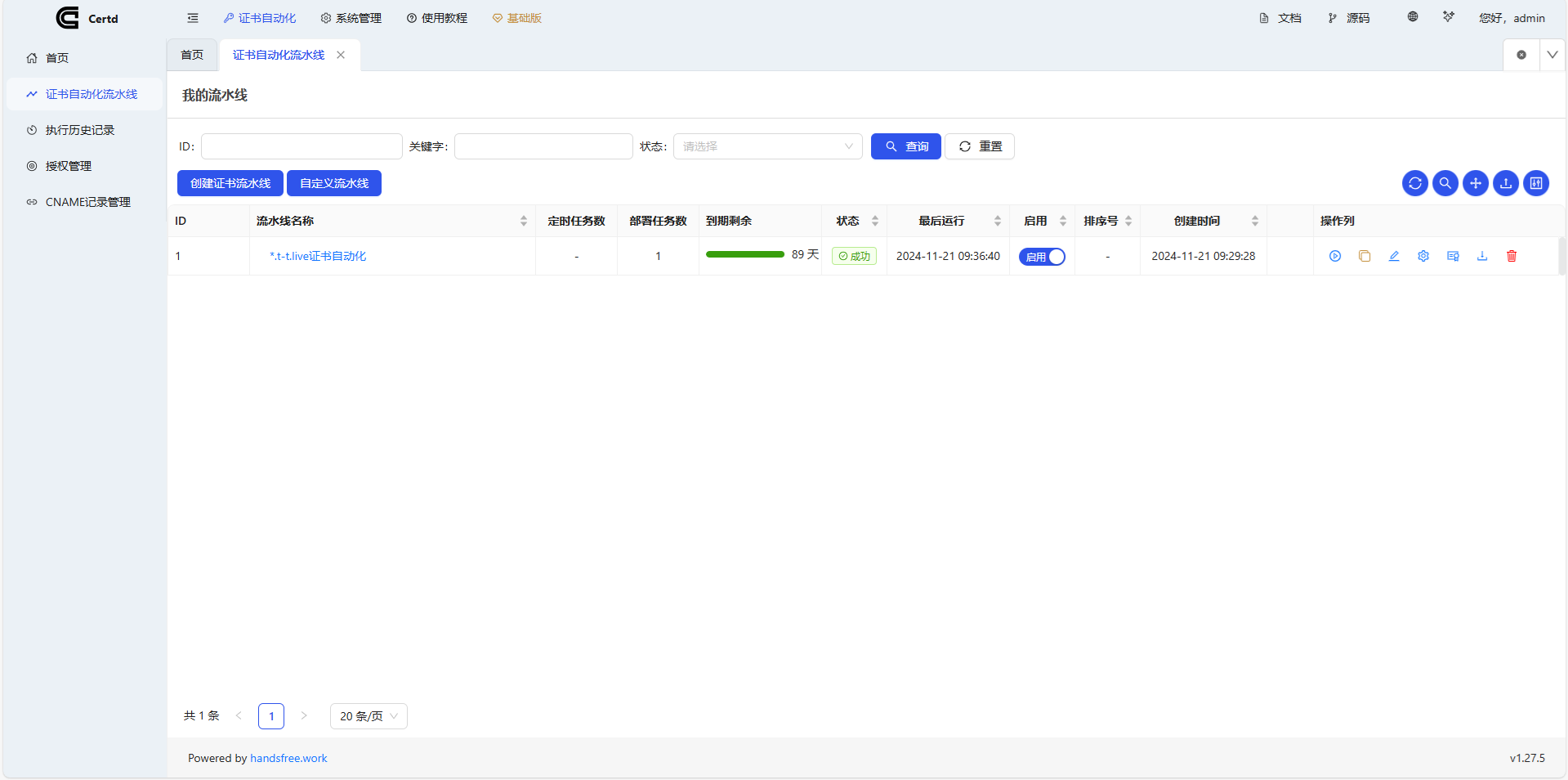Click the globe language icon in header

point(1412,17)
